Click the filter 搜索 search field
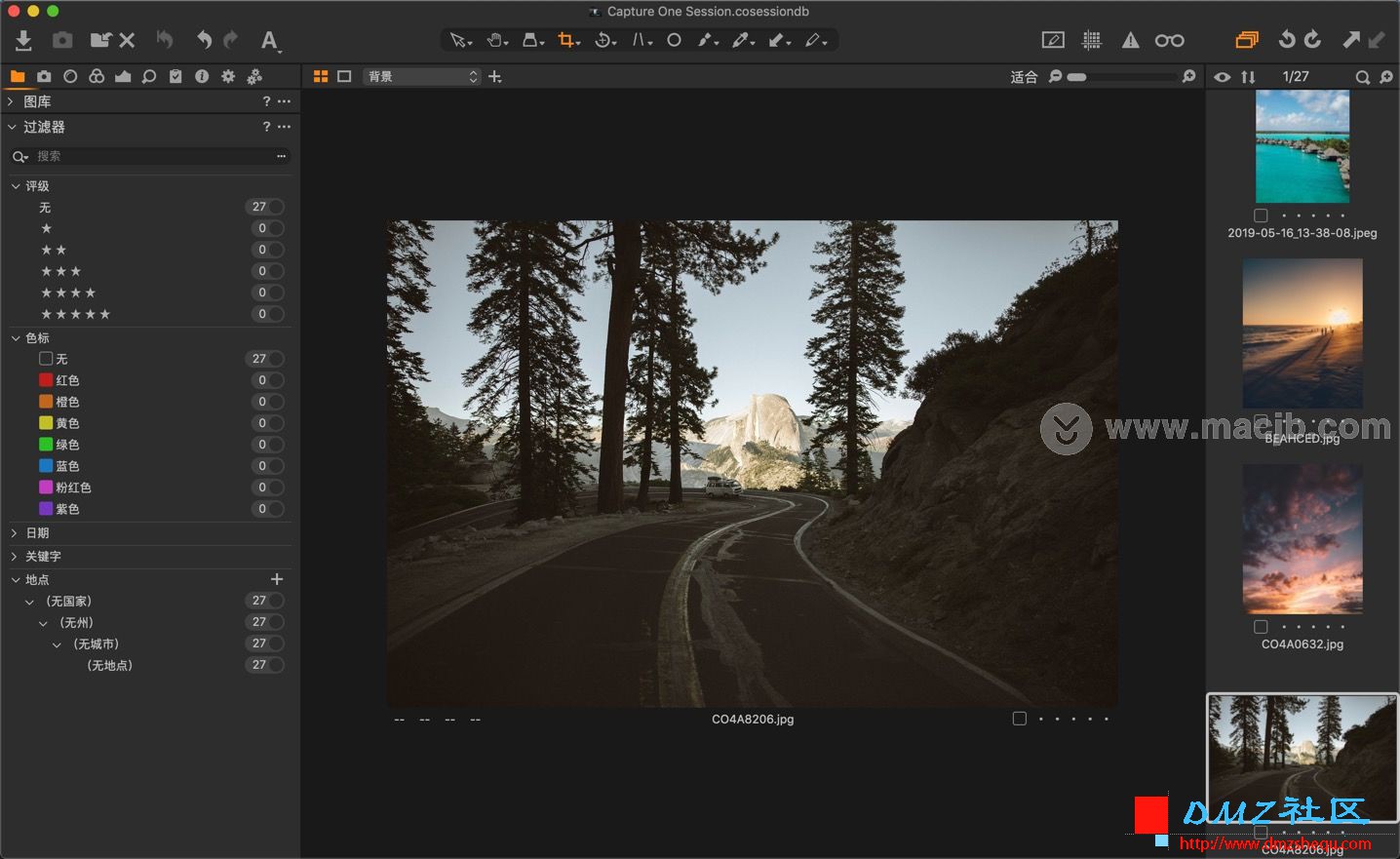 150,156
